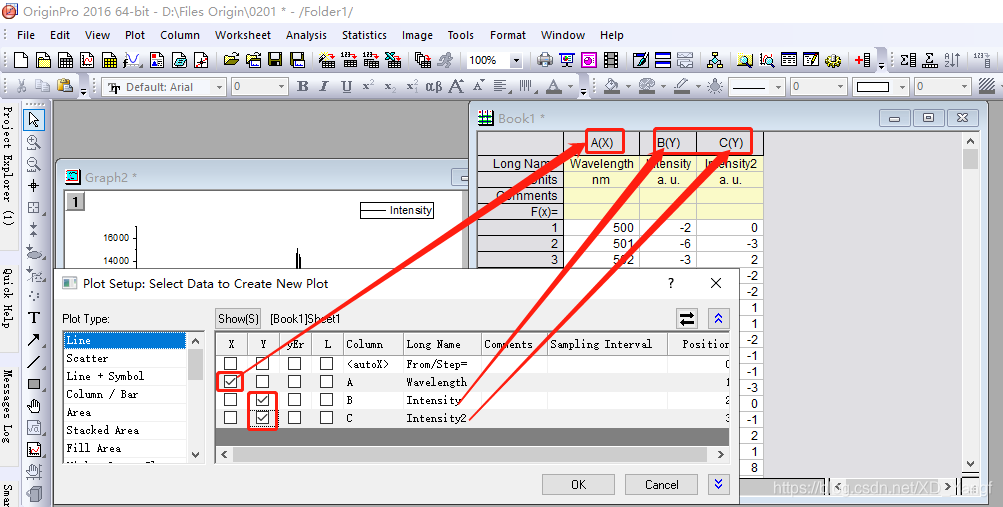This screenshot has height=507, width=1003.
Task: Expand the bottom panel of Plot Setup
Action: tap(718, 484)
